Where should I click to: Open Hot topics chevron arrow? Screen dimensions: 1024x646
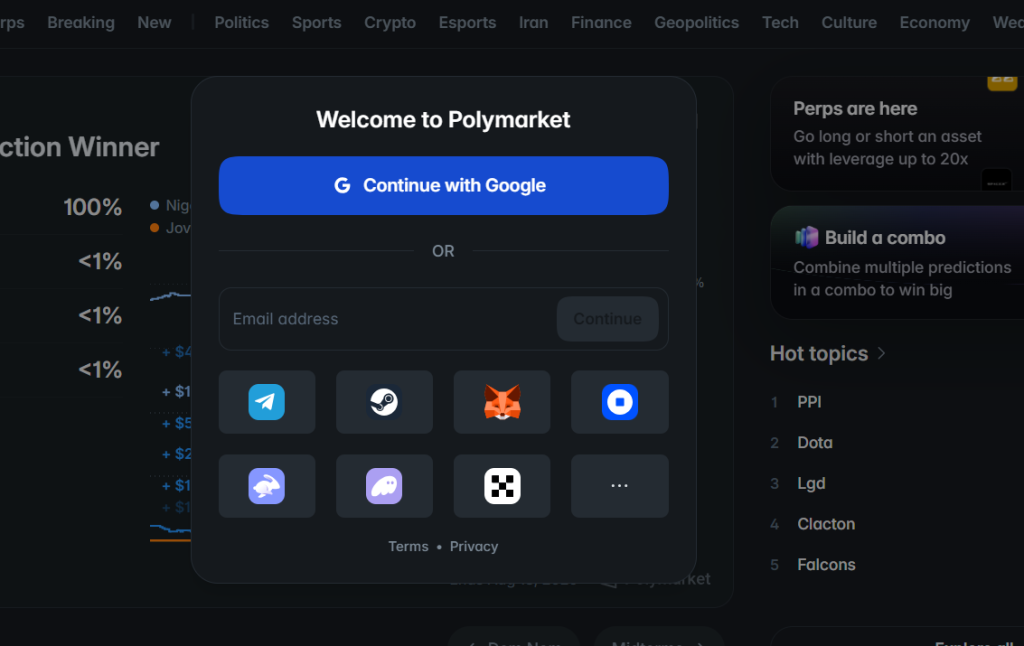pyautogui.click(x=882, y=353)
